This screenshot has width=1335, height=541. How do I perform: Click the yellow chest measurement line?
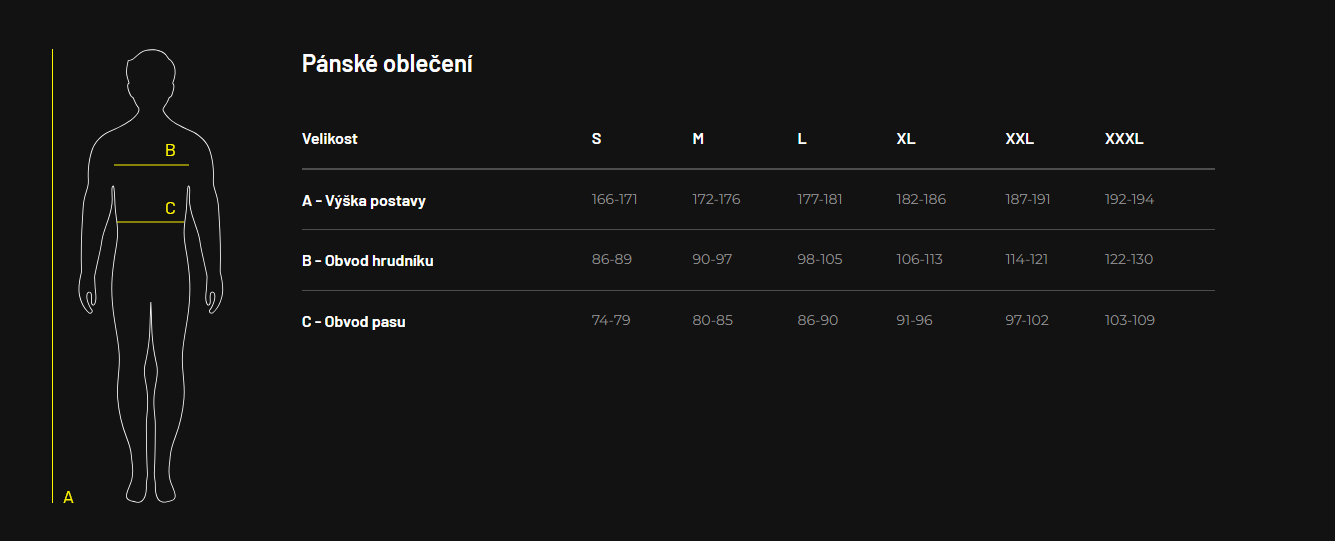coord(151,164)
